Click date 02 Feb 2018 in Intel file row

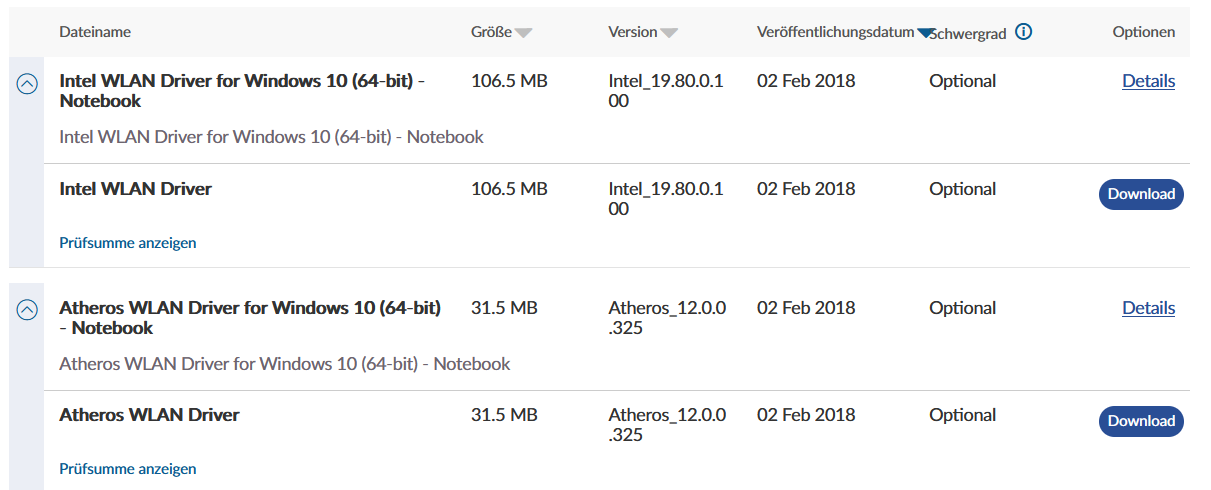pos(806,189)
